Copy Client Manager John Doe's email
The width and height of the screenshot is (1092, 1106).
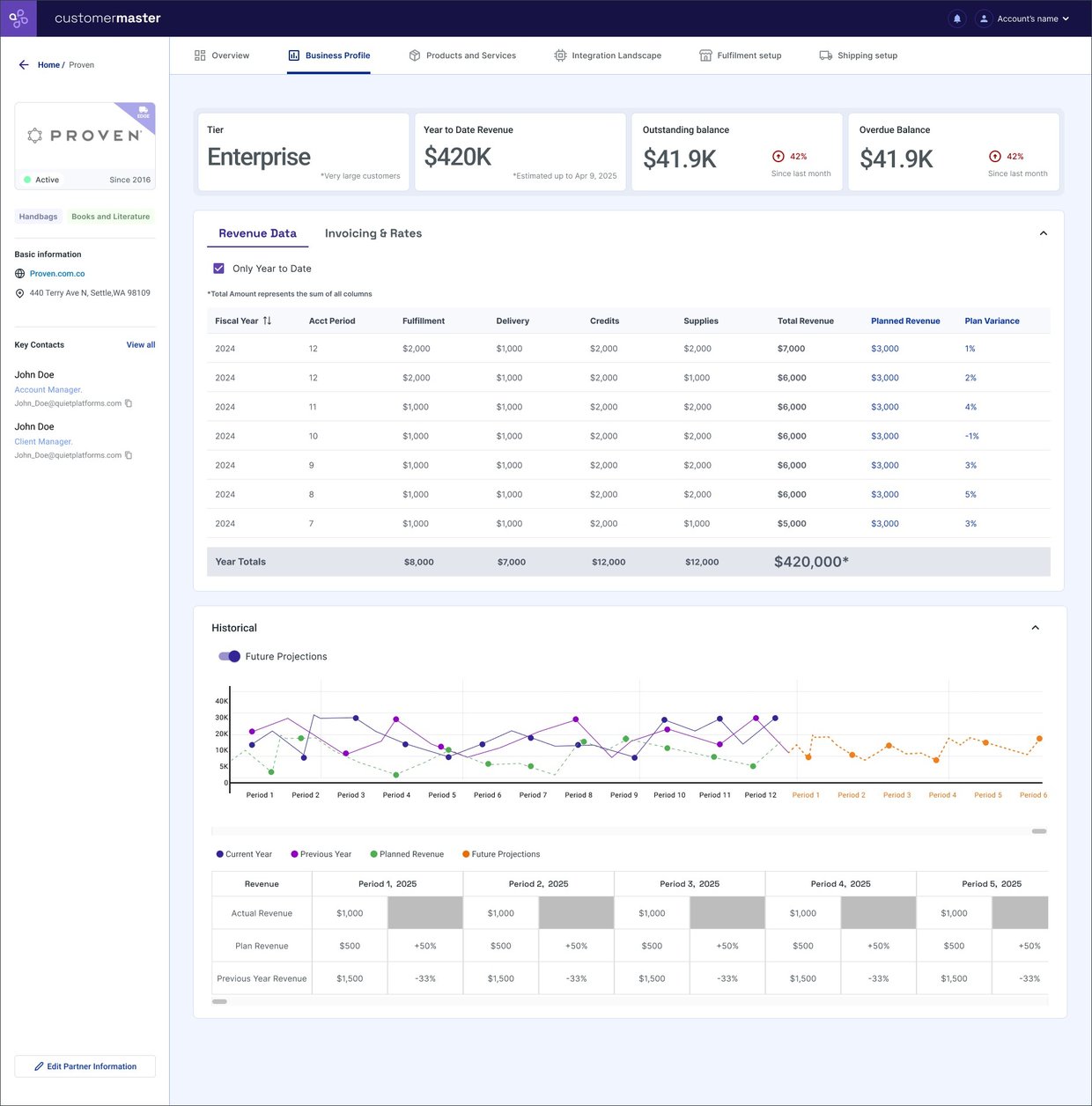129,455
